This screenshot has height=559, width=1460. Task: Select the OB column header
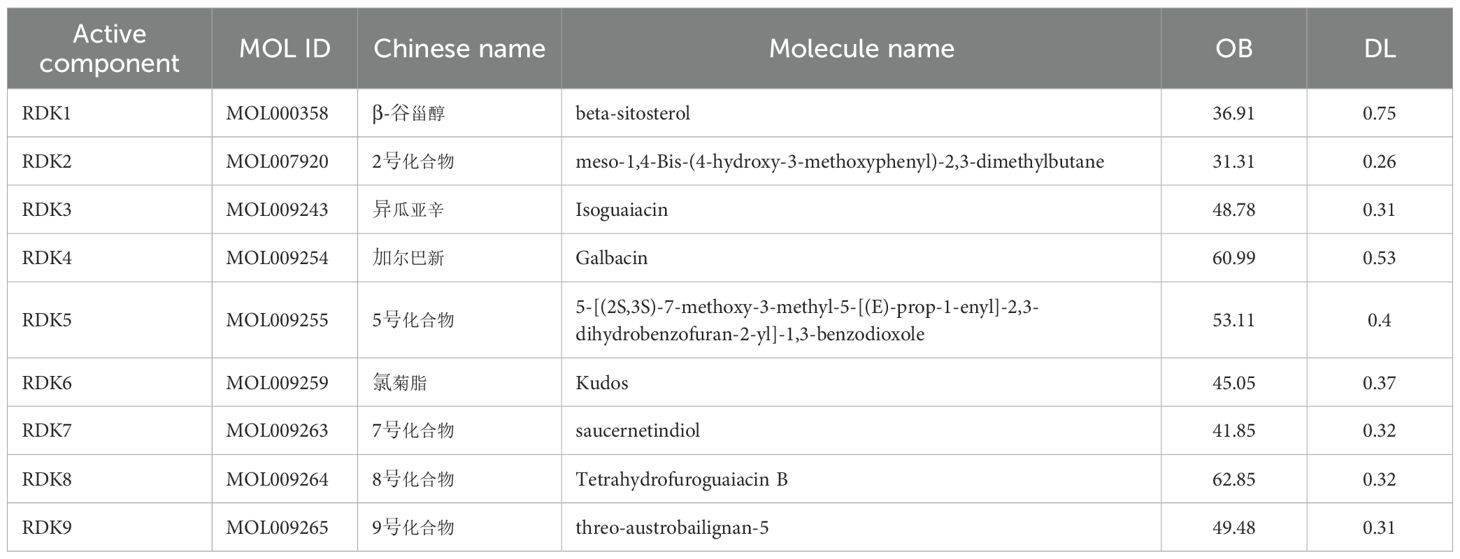1233,49
